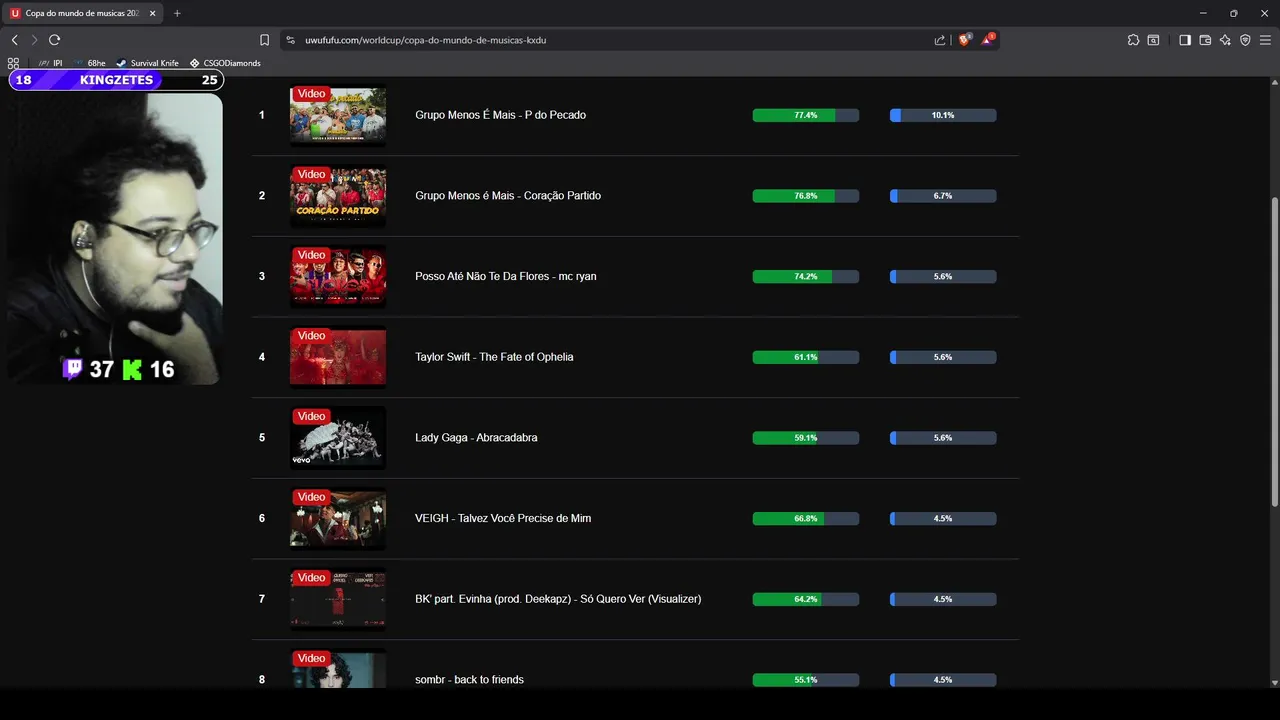
Task: Click the share page icon
Action: tap(940, 40)
